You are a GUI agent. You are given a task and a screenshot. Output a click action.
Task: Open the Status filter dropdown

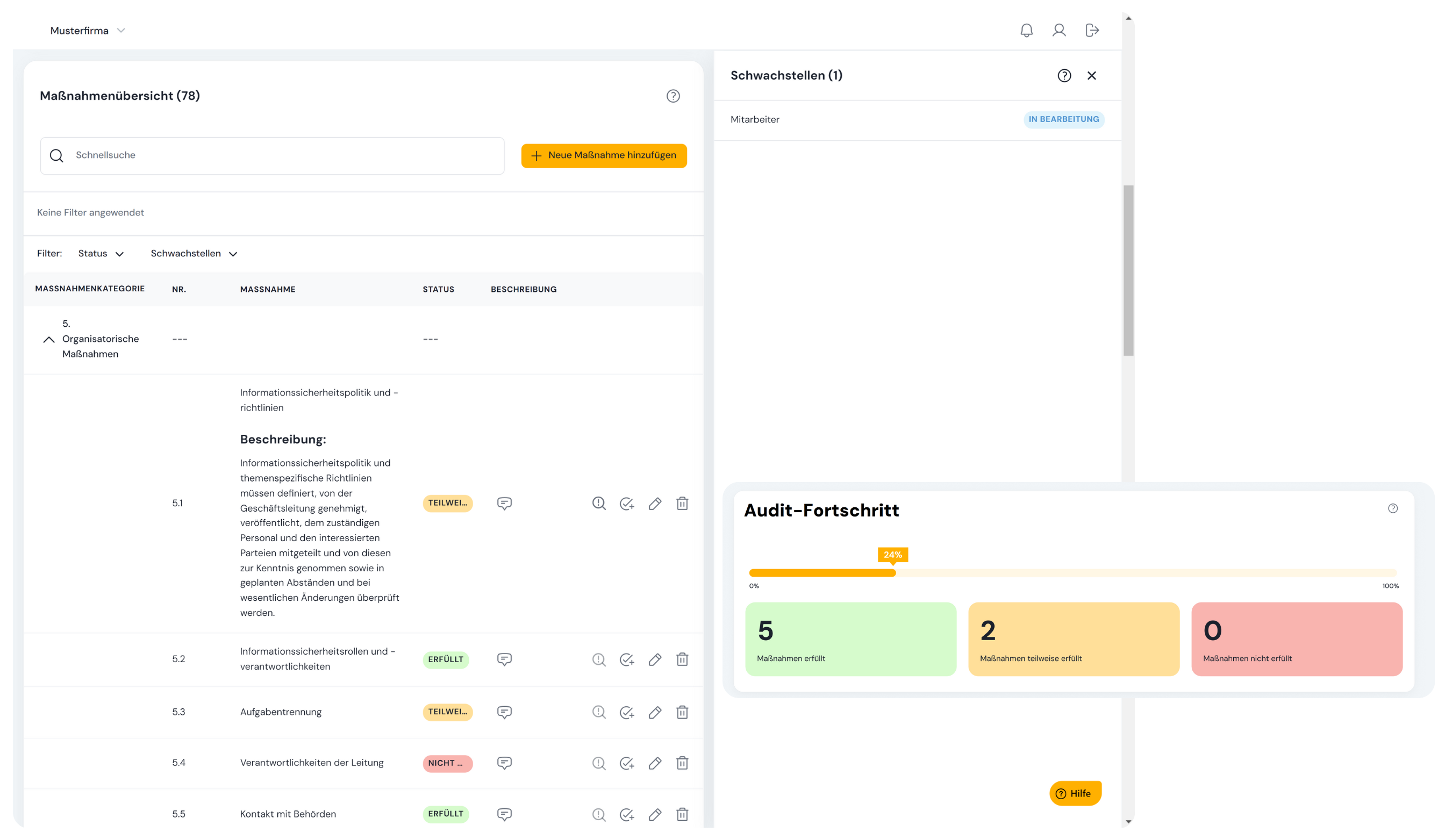coord(101,254)
